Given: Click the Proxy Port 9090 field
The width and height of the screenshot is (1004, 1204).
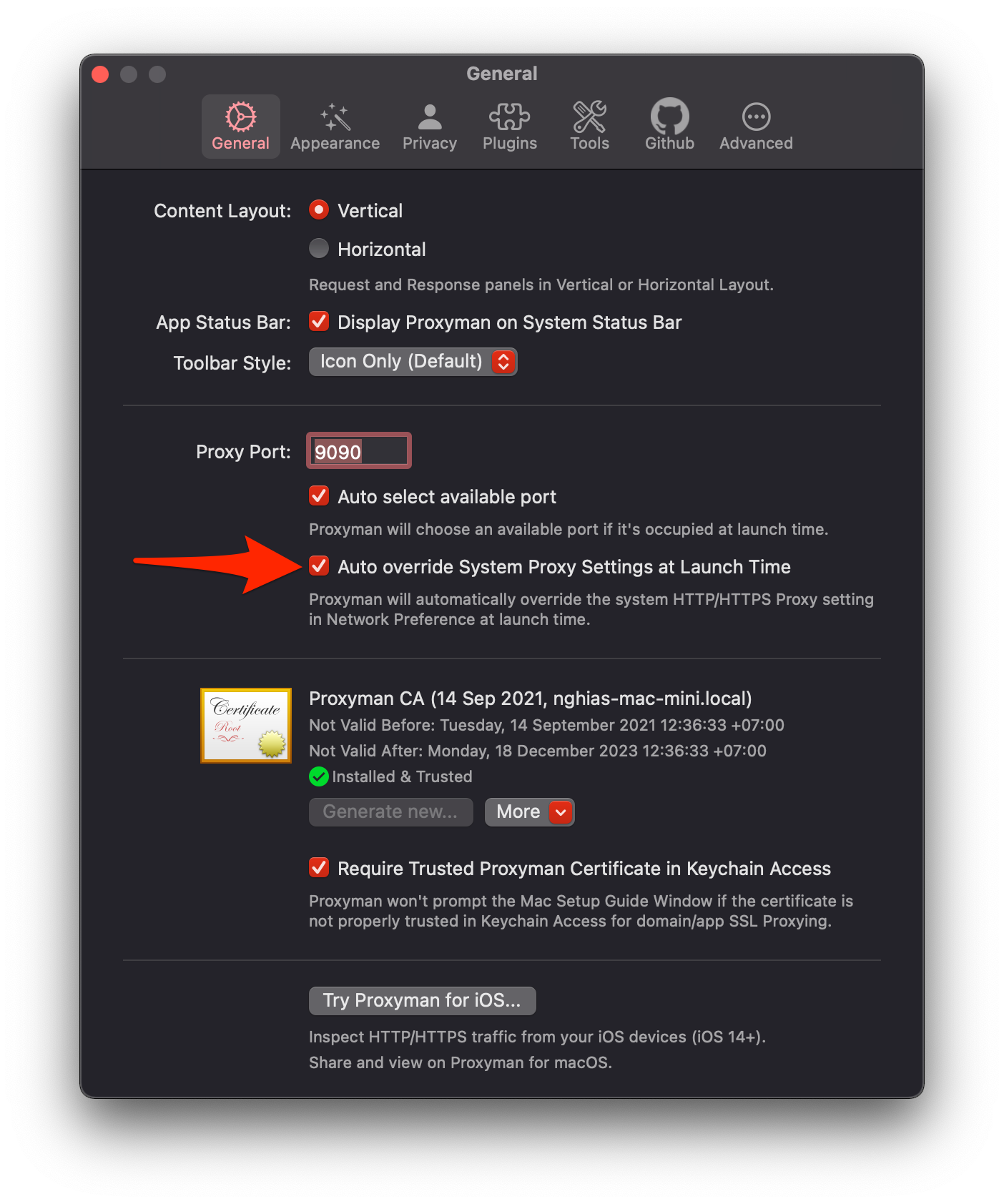Looking at the screenshot, I should (358, 451).
